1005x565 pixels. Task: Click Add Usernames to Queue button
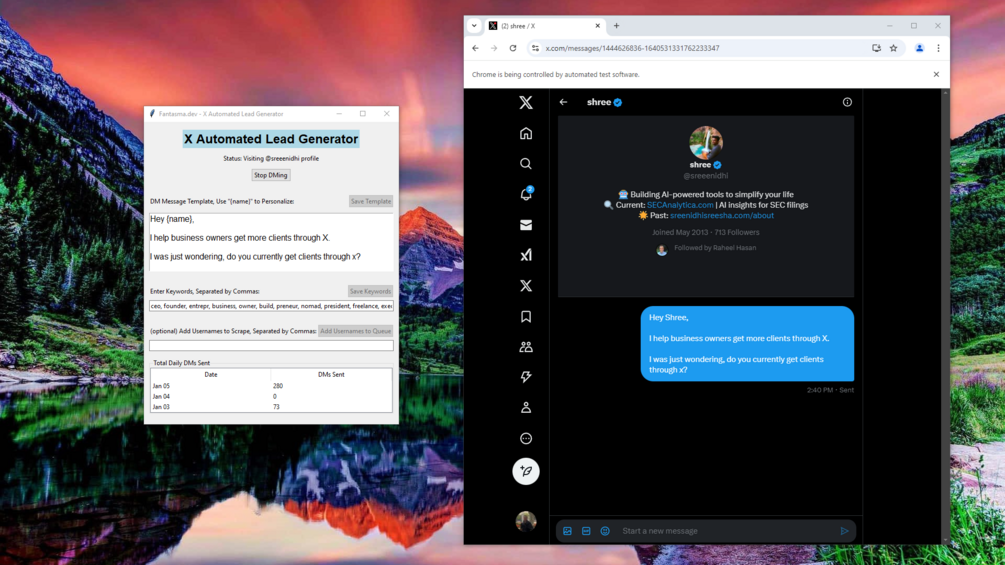click(x=356, y=331)
